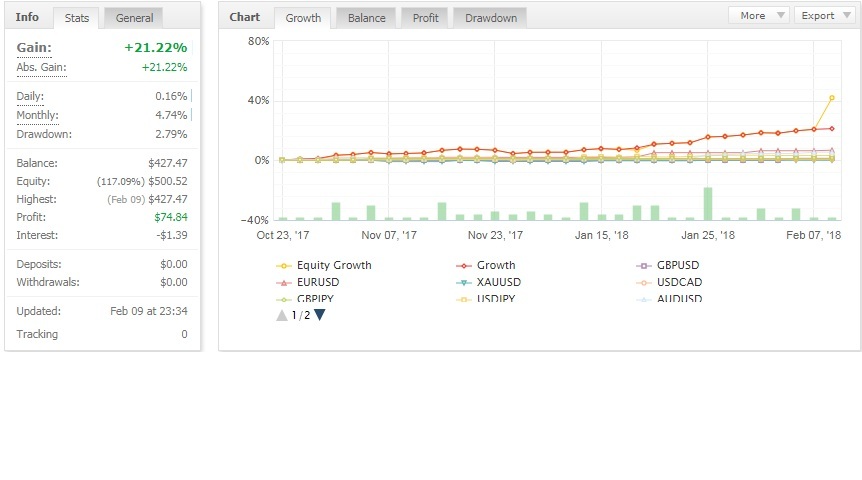Go to next legend page with down arrow
The image size is (862, 480).
[319, 315]
